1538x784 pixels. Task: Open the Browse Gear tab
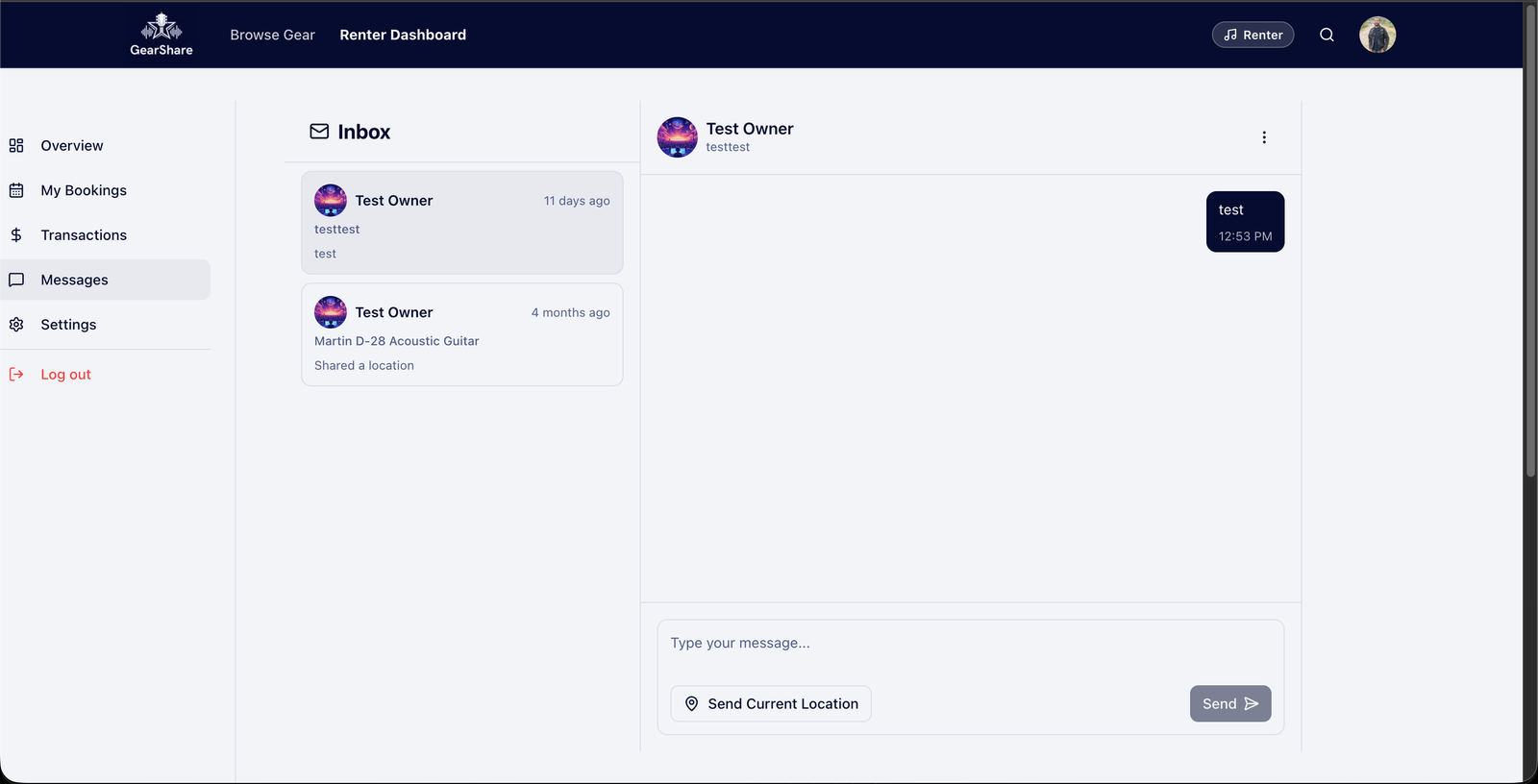(272, 35)
